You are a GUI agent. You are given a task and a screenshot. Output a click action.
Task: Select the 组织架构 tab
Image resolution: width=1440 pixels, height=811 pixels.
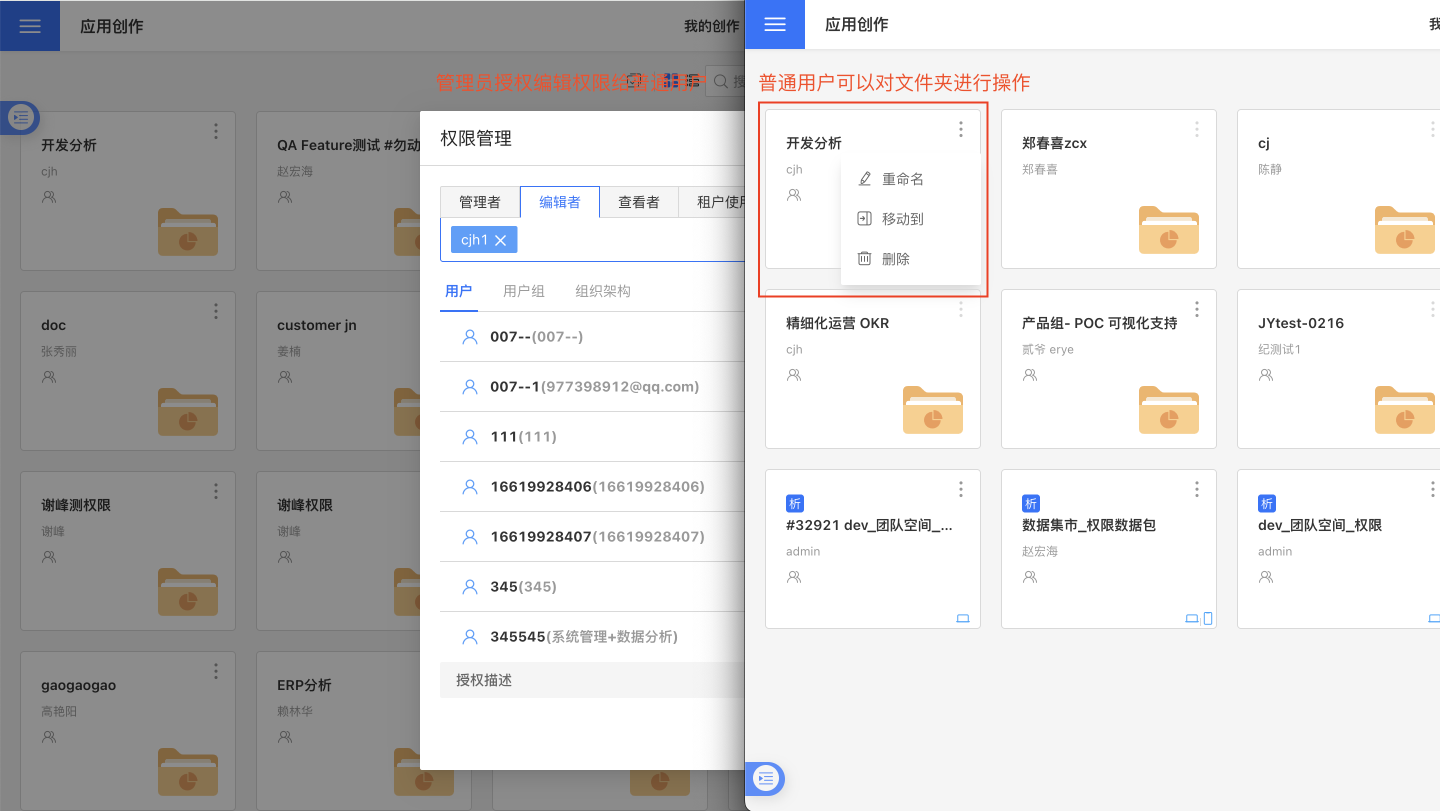(x=603, y=291)
